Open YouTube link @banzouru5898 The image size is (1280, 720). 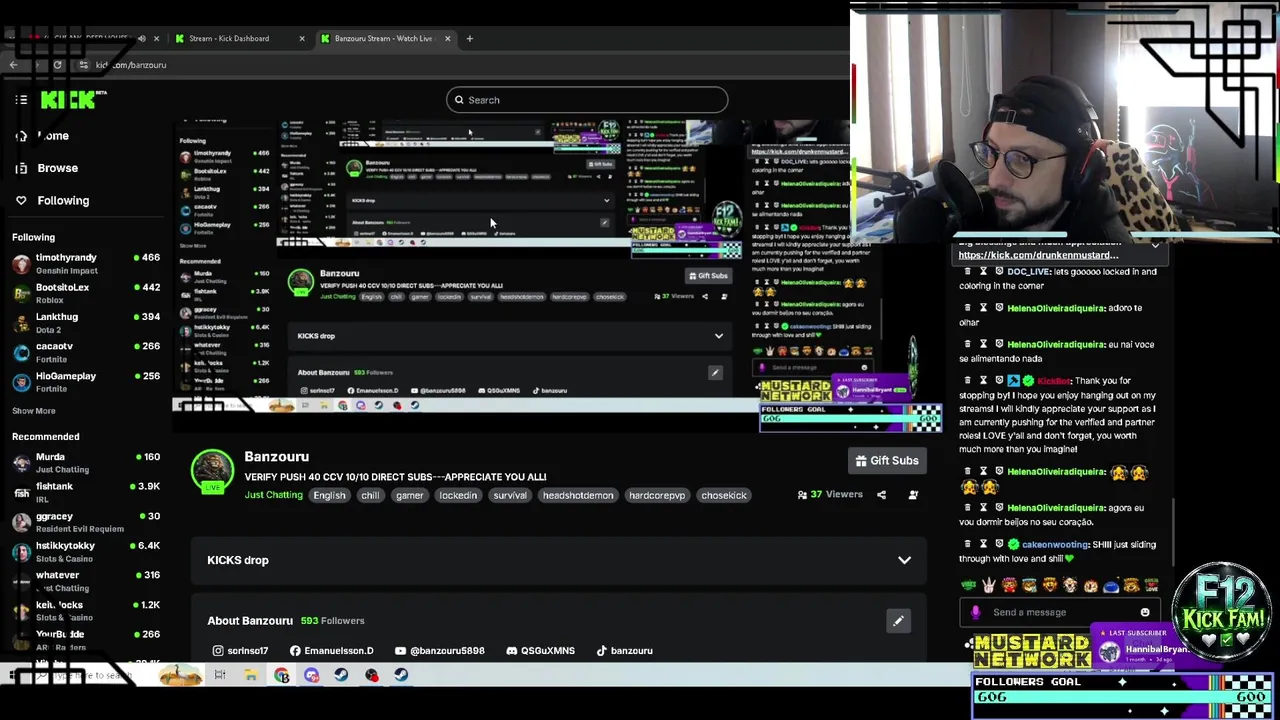click(x=440, y=651)
